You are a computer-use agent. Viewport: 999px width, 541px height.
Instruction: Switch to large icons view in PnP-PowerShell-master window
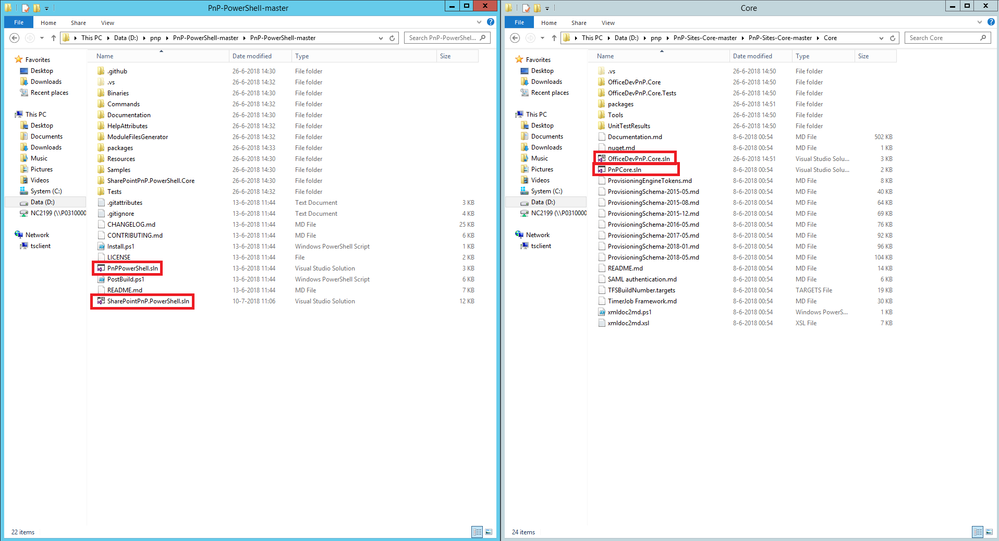(x=489, y=531)
